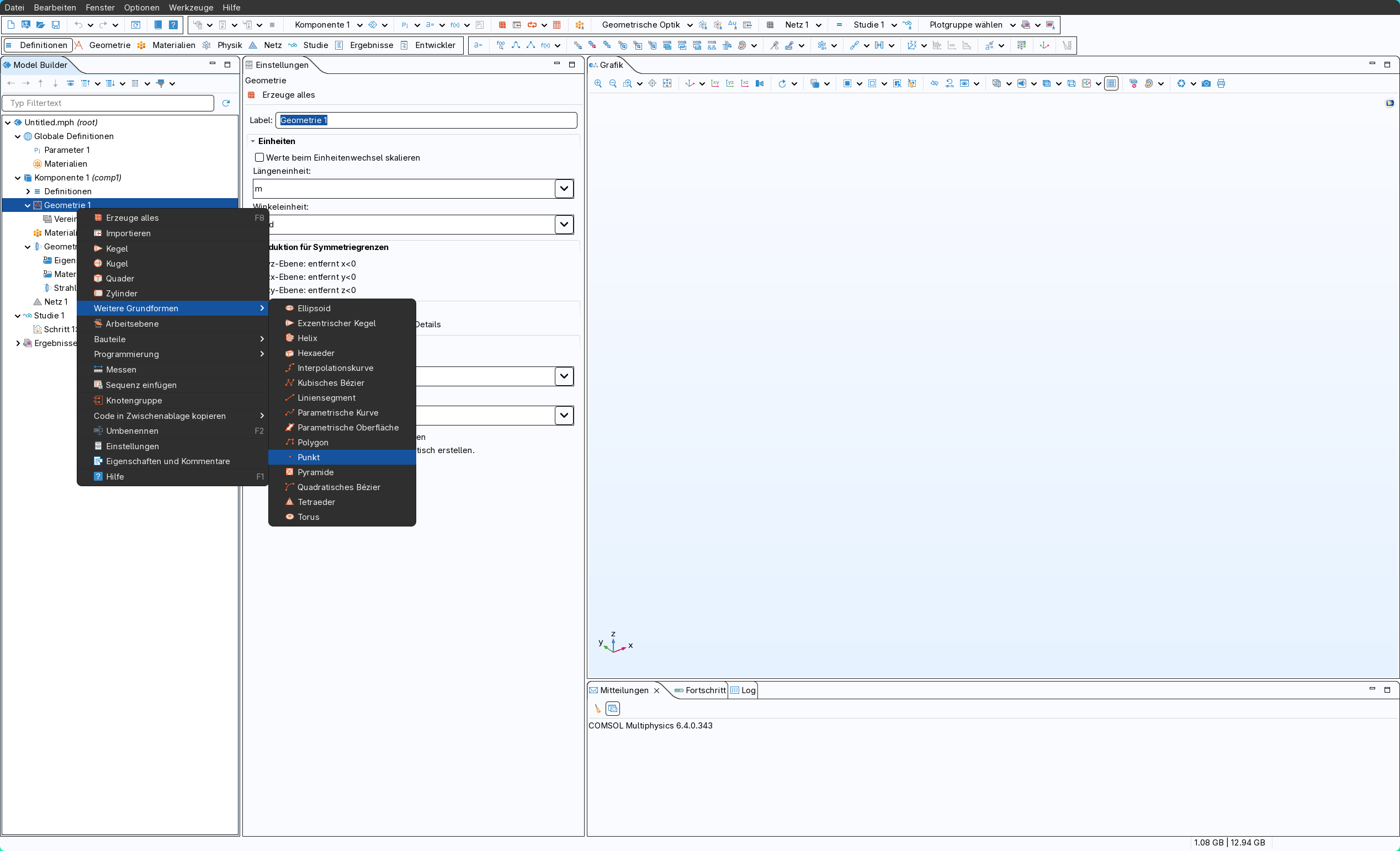Select Punkt from the submenu
Viewport: 1400px width, 851px height.
pyautogui.click(x=309, y=458)
